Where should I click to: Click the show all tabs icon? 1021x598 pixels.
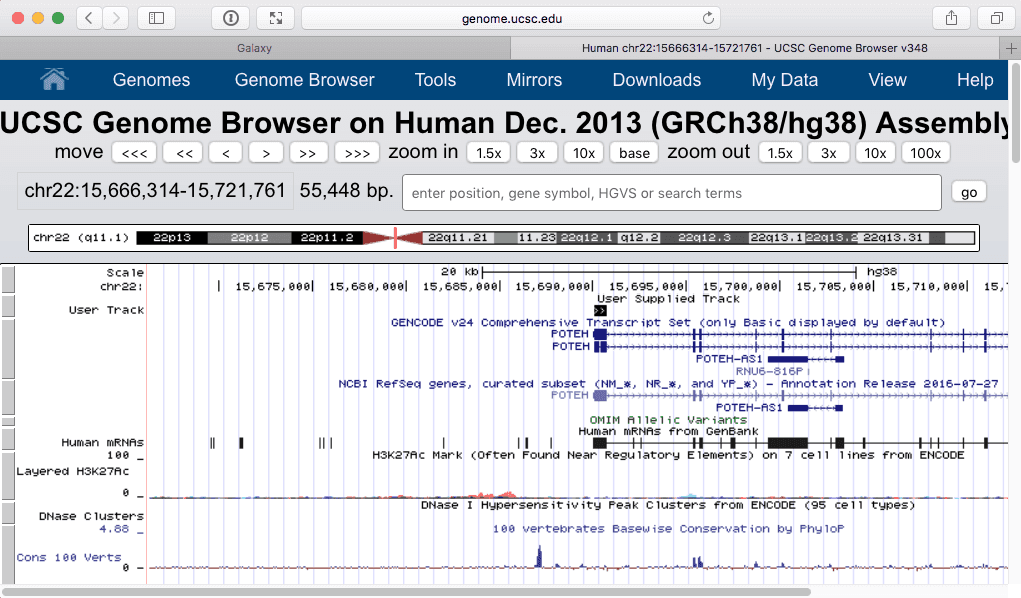(996, 18)
